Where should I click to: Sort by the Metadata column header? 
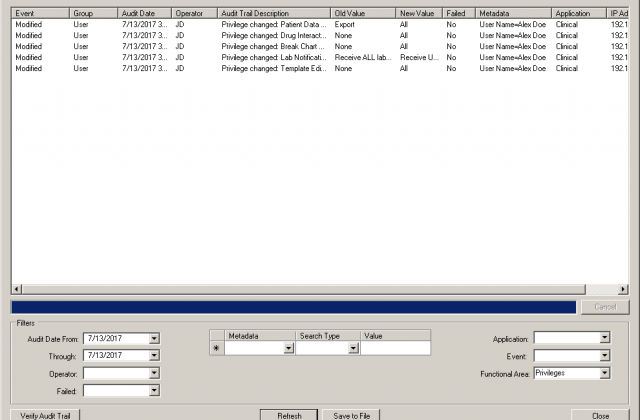coord(513,13)
